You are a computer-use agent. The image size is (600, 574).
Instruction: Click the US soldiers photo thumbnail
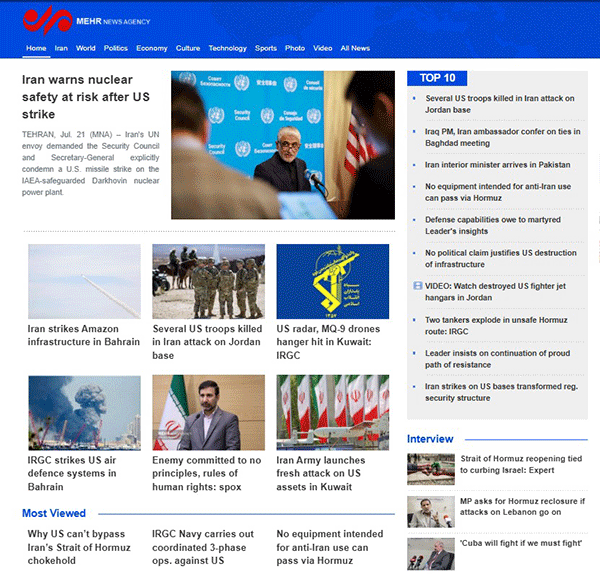[209, 281]
